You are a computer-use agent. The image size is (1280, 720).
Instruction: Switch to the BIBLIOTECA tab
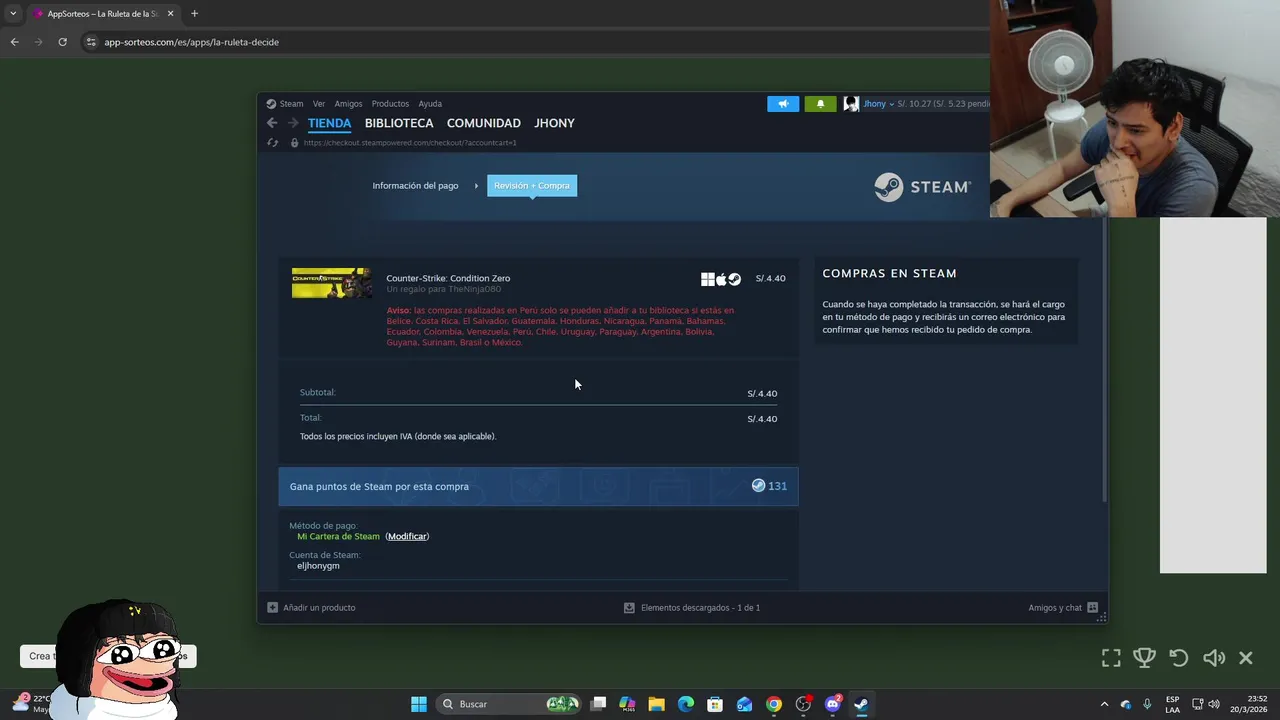tap(399, 123)
